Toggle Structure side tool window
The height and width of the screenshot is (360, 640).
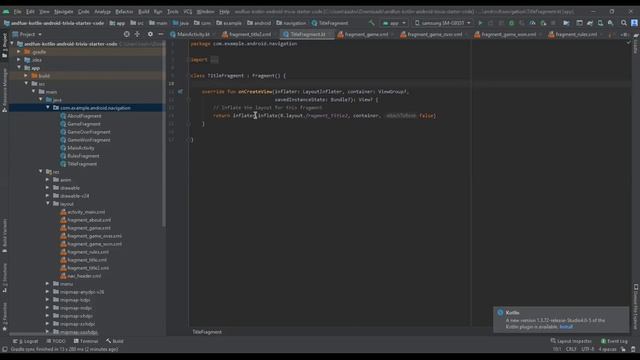pyautogui.click(x=4, y=278)
